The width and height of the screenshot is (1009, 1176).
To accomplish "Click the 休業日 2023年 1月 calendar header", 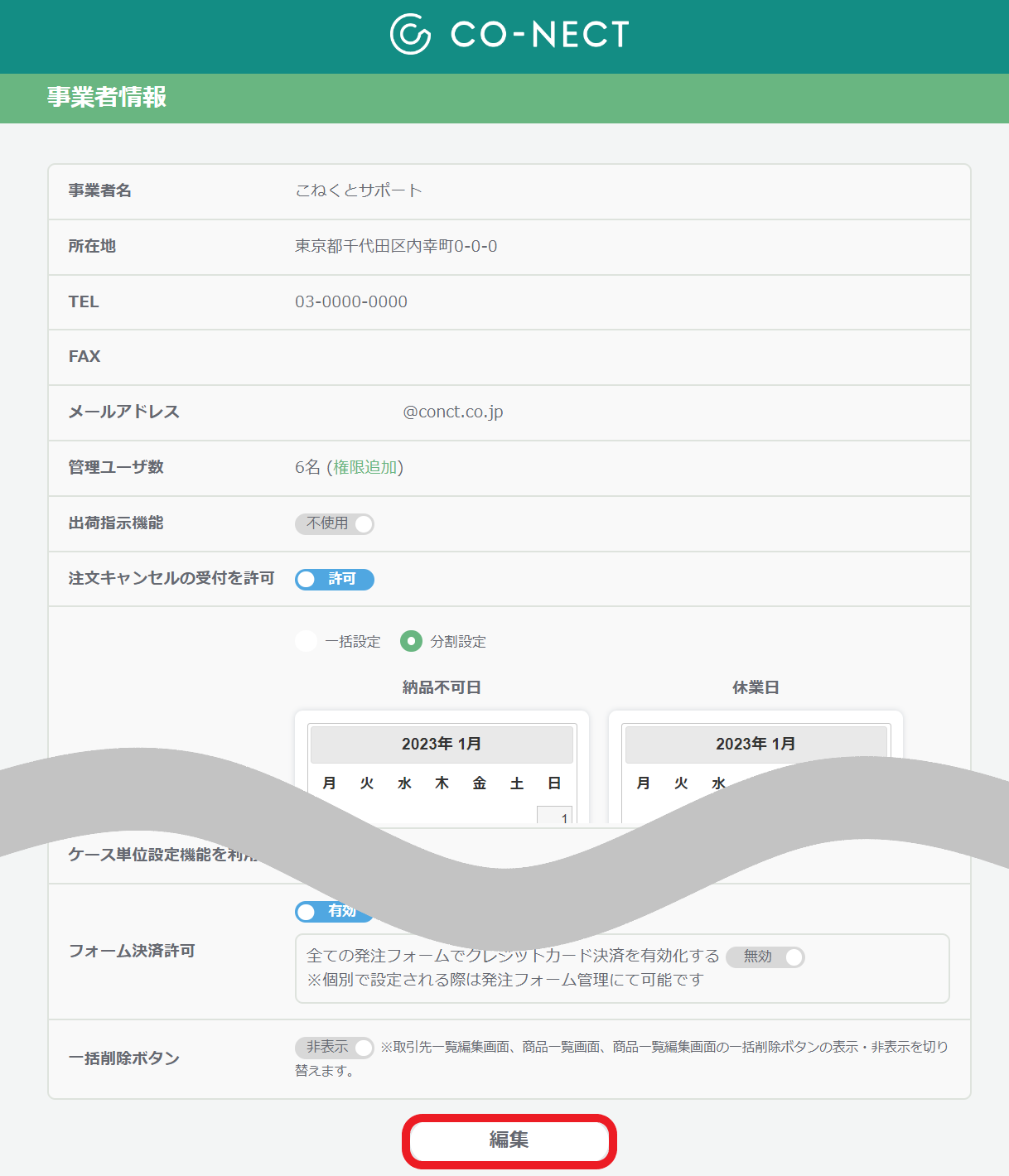I will tap(756, 744).
